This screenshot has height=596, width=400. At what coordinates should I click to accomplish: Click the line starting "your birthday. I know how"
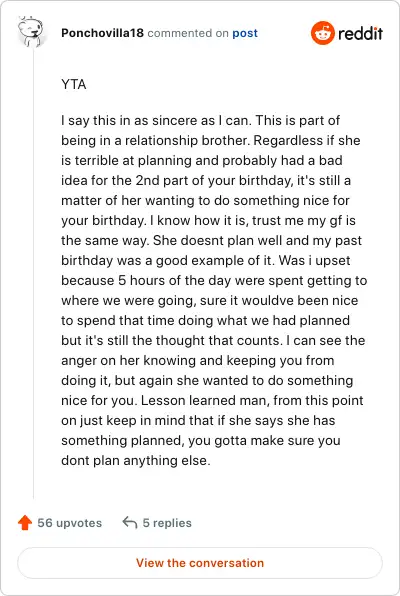208,220
